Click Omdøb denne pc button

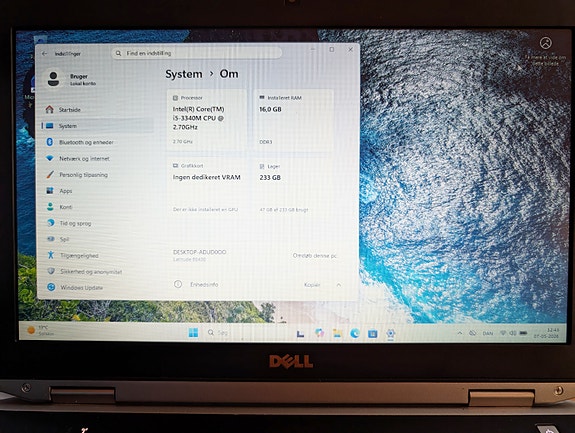tap(314, 256)
